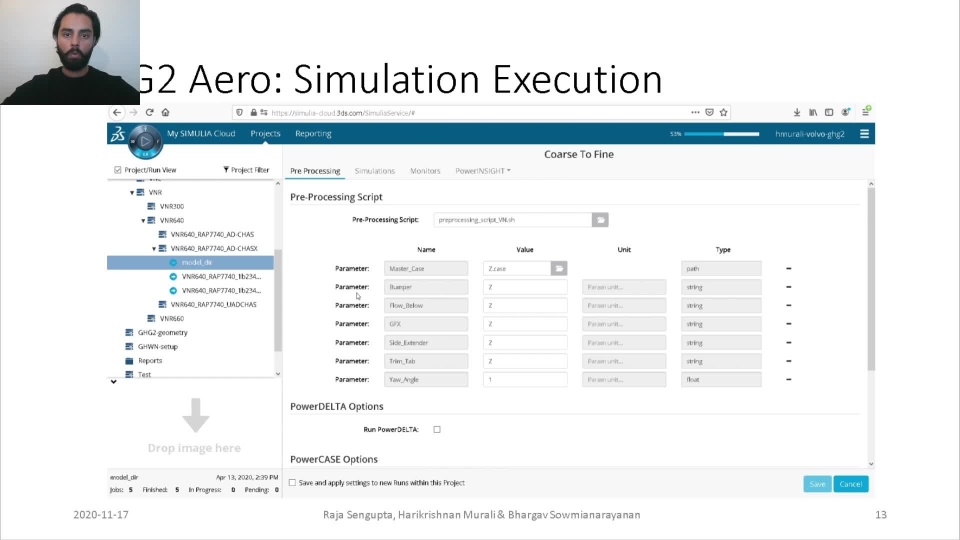
Task: Click the browser forward arrow
Action: coord(133,113)
